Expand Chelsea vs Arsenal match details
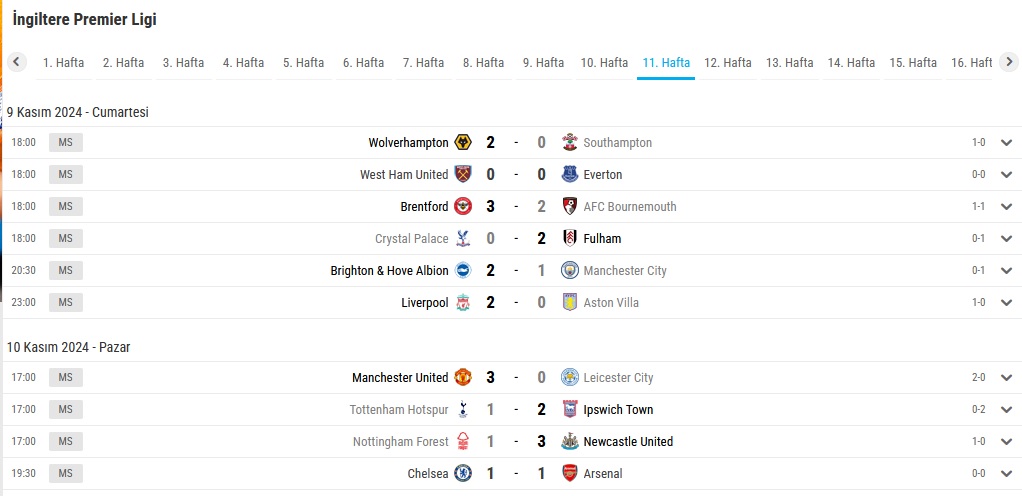The height and width of the screenshot is (496, 1022). pos(1006,474)
